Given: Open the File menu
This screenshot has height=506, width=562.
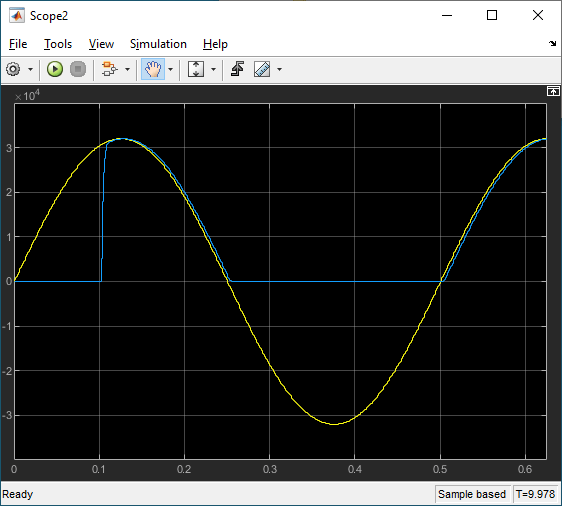Looking at the screenshot, I should pos(18,44).
